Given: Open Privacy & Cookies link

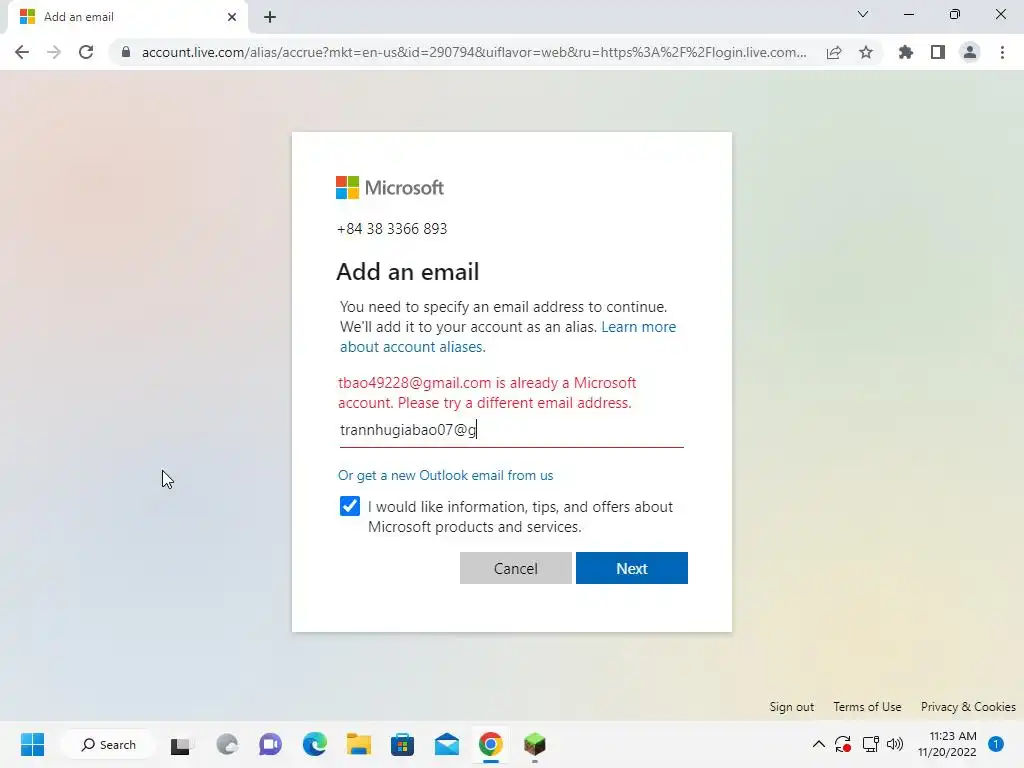Looking at the screenshot, I should (x=968, y=707).
